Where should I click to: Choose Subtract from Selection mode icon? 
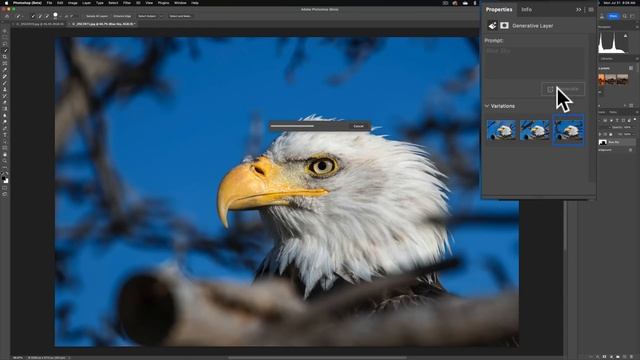tap(47, 16)
